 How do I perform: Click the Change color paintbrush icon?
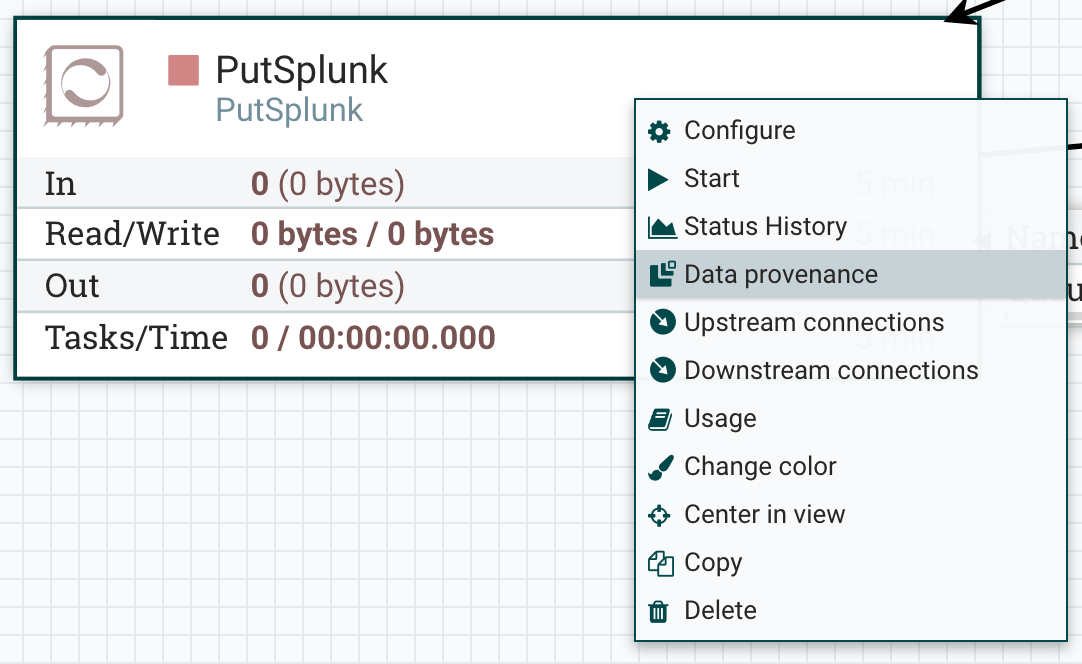point(660,467)
